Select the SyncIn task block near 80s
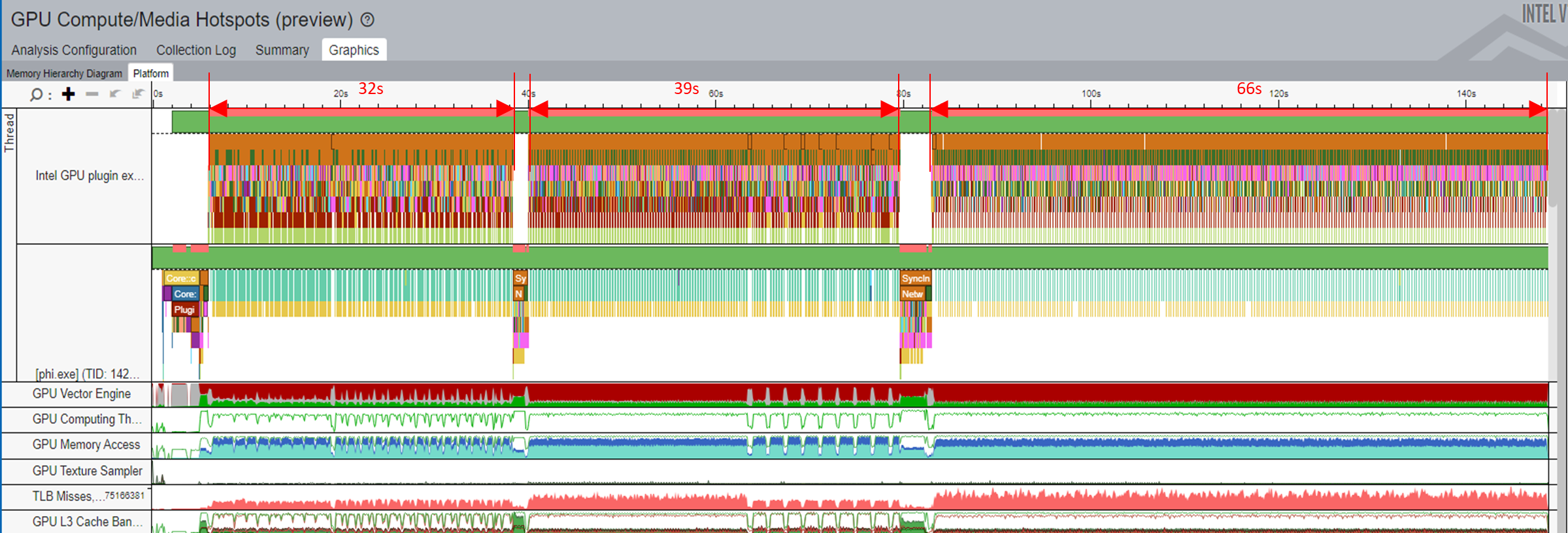 pyautogui.click(x=915, y=278)
